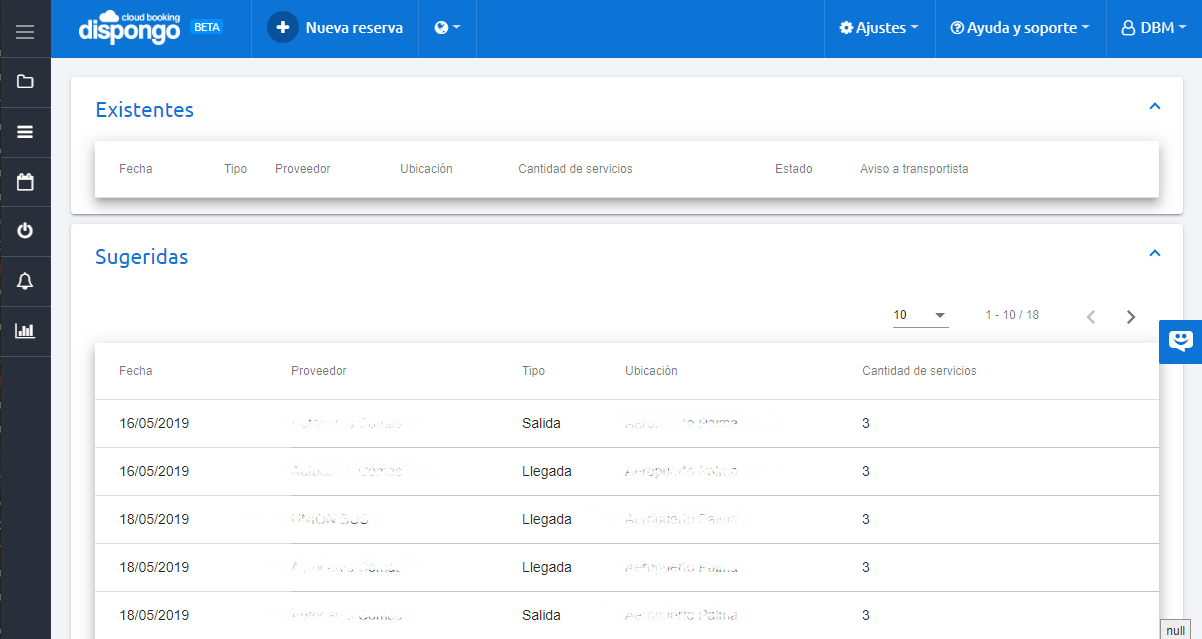Click the power icon in the sidebar
1202x639 pixels.
pyautogui.click(x=25, y=231)
